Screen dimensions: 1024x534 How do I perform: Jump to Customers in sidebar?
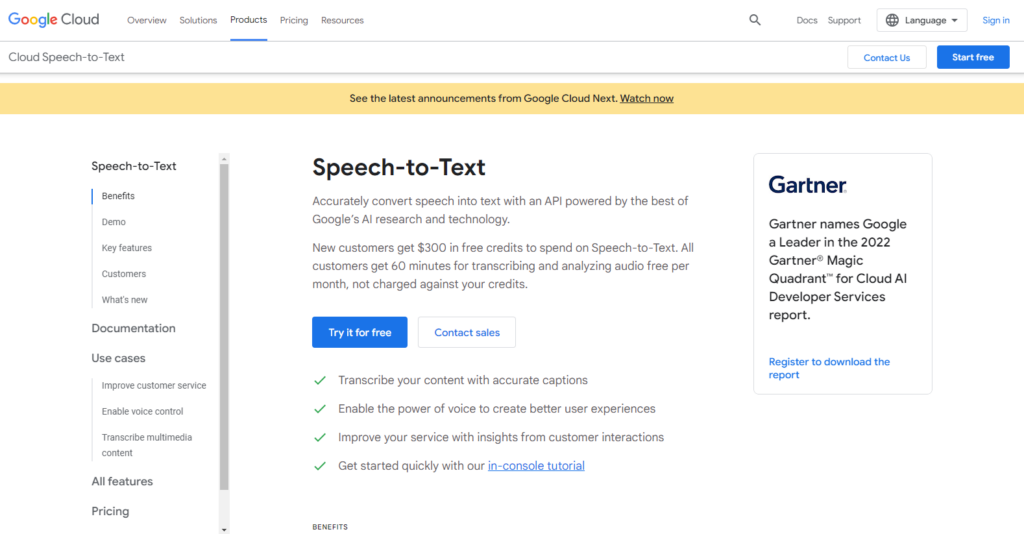pyautogui.click(x=124, y=274)
